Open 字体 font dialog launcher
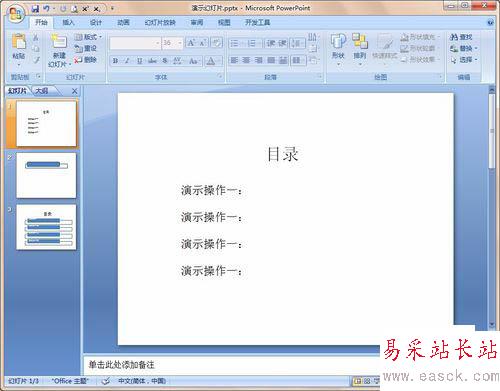Viewport: 500px width, 391px height. [220, 77]
